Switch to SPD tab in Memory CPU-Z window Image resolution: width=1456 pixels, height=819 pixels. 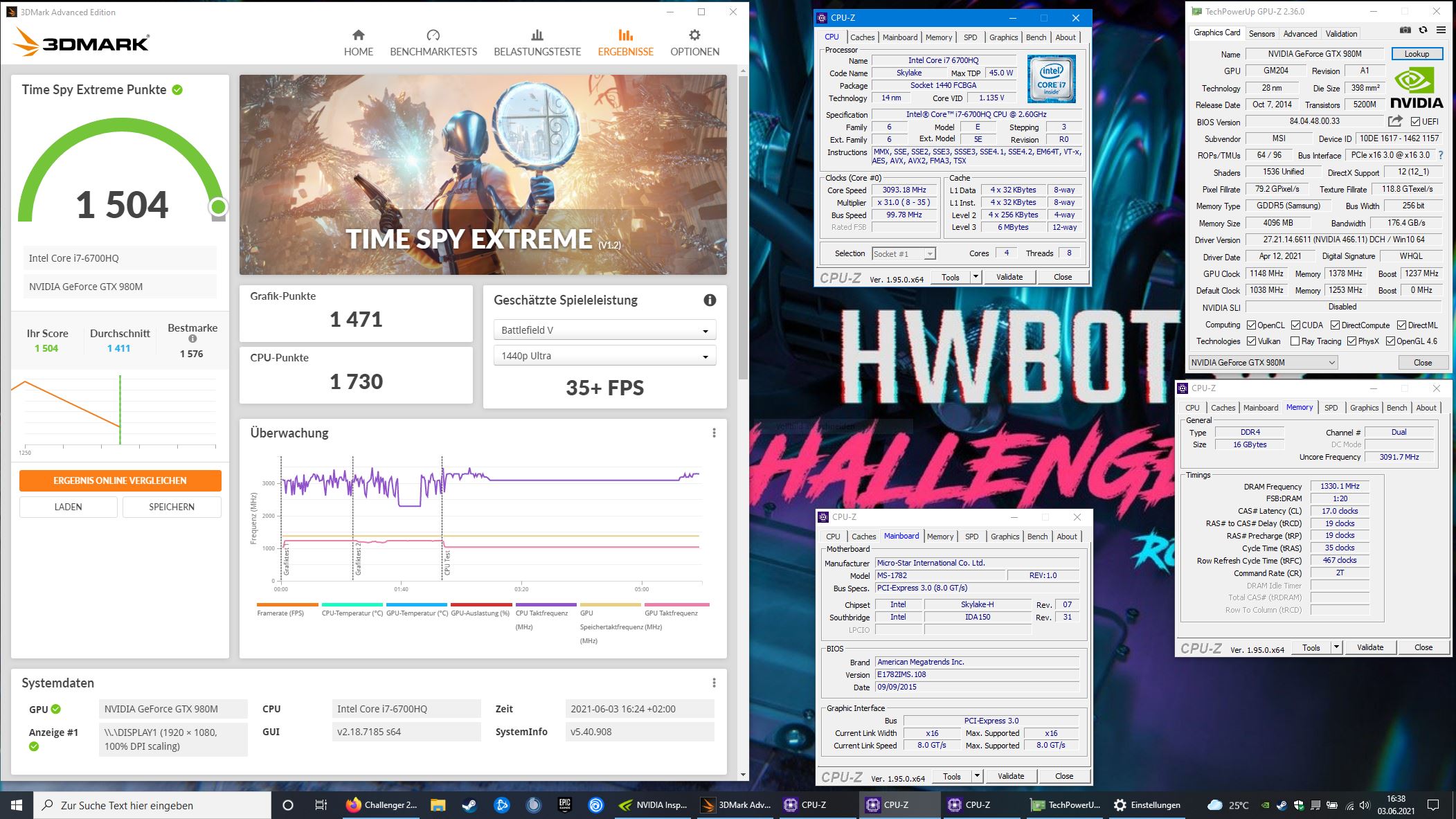click(x=1331, y=408)
